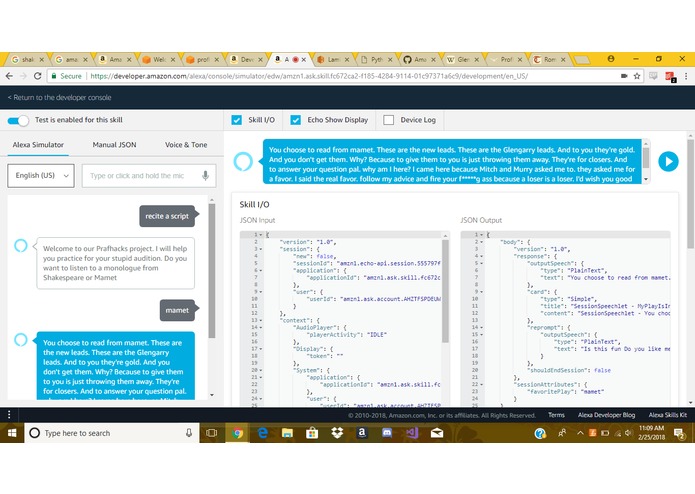Click the volume icon in system tray
The height and width of the screenshot is (494, 695).
point(628,433)
